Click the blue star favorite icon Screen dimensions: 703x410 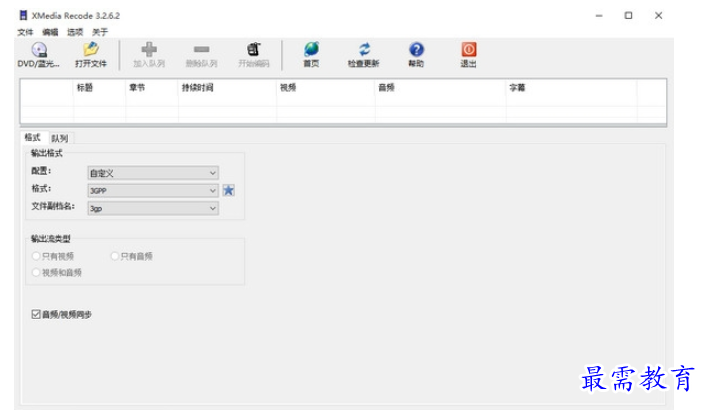point(229,190)
